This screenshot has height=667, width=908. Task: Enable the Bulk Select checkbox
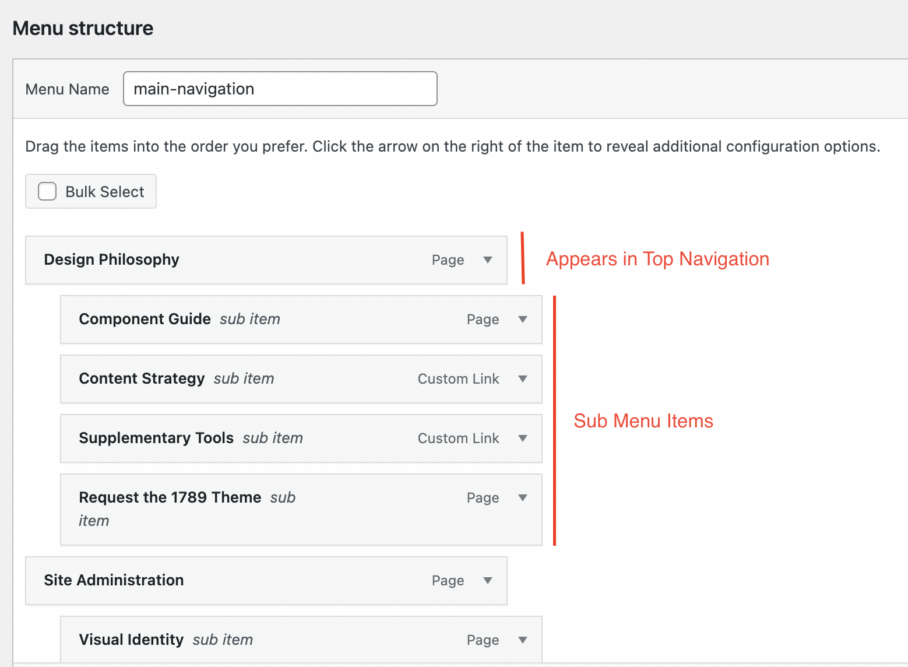47,192
